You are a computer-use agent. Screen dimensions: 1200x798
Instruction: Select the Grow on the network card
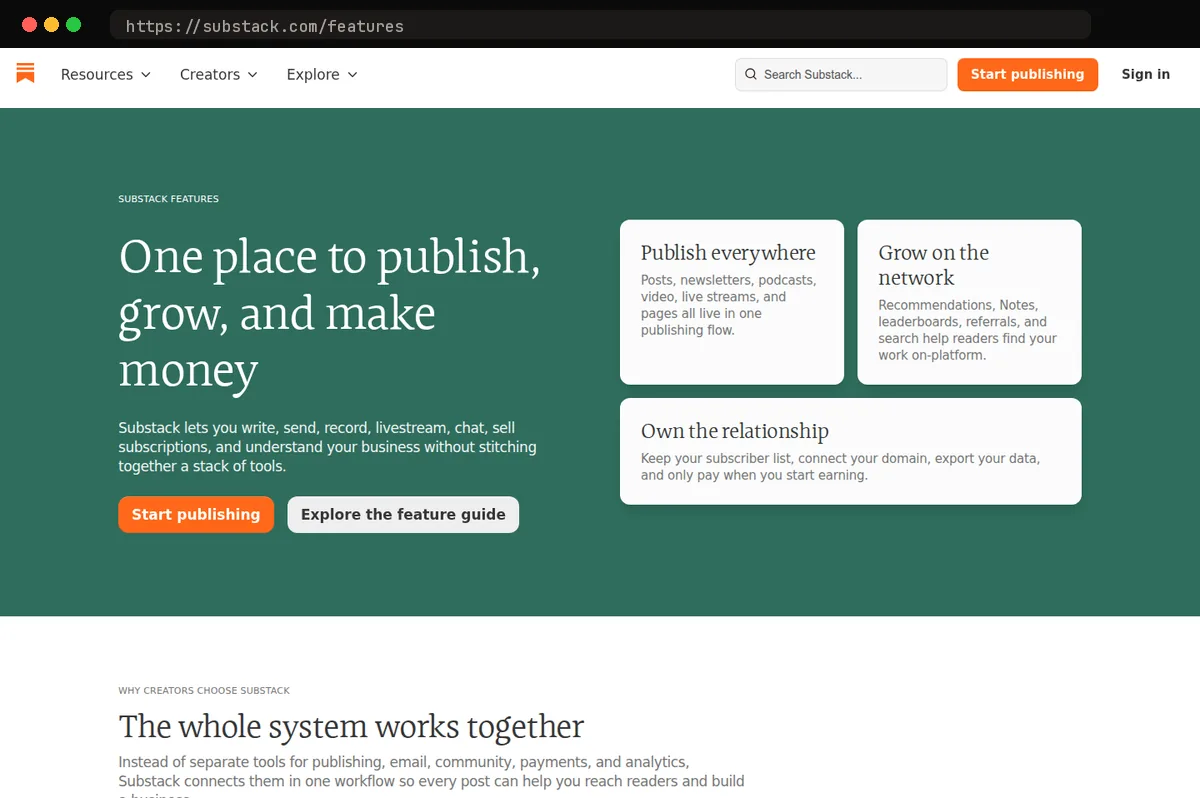point(969,302)
